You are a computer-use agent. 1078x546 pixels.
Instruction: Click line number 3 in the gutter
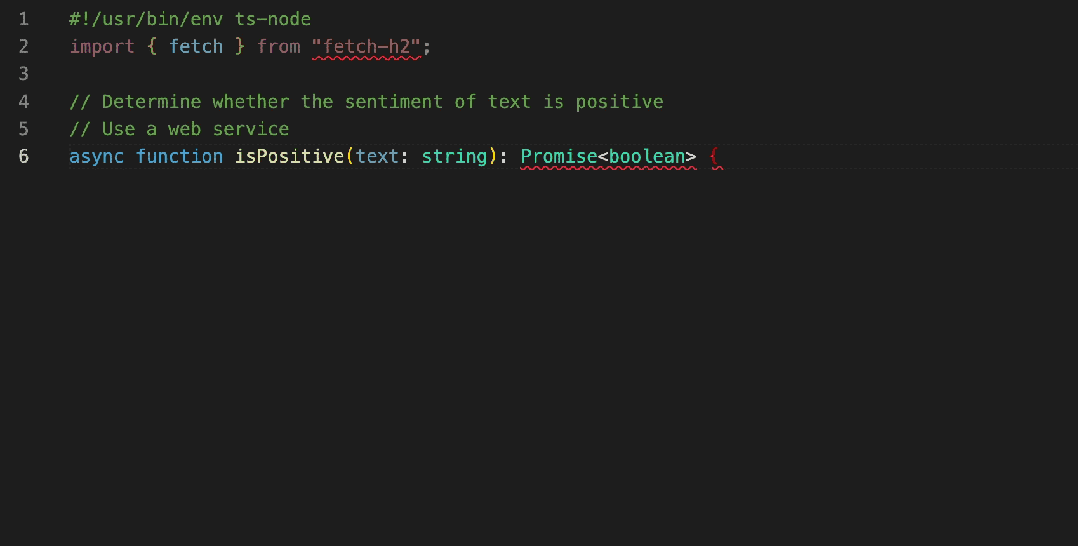[x=24, y=74]
